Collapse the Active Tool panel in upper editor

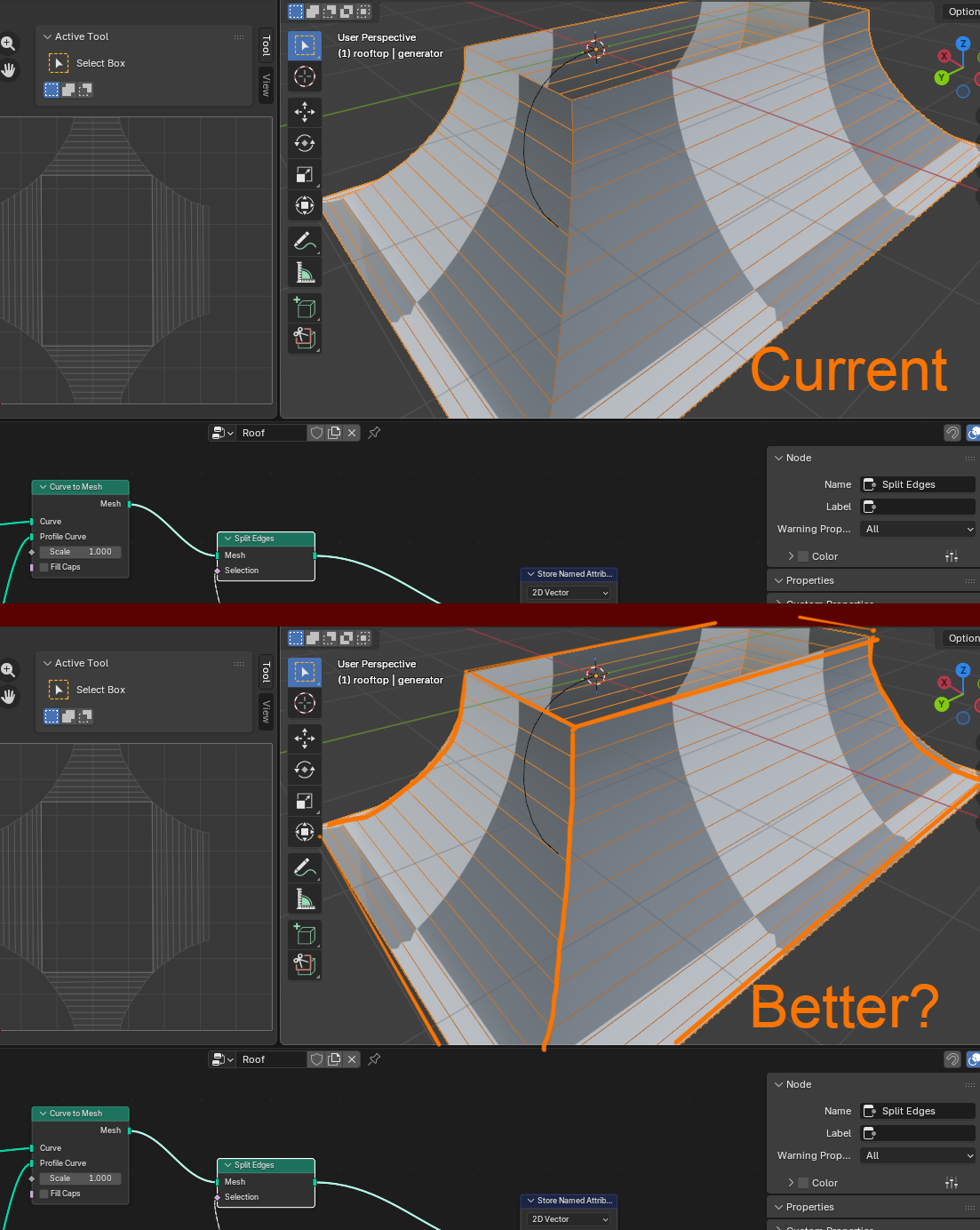tap(47, 36)
